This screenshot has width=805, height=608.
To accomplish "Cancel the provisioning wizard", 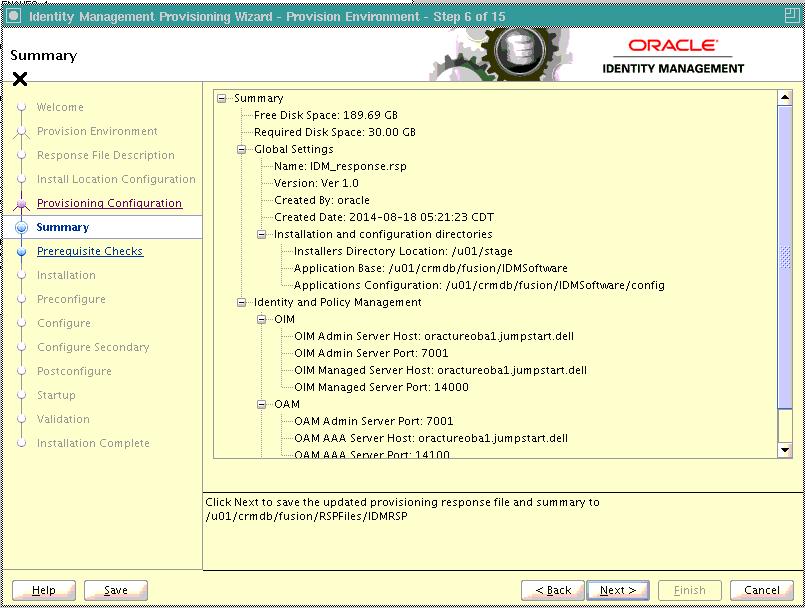I will [761, 590].
